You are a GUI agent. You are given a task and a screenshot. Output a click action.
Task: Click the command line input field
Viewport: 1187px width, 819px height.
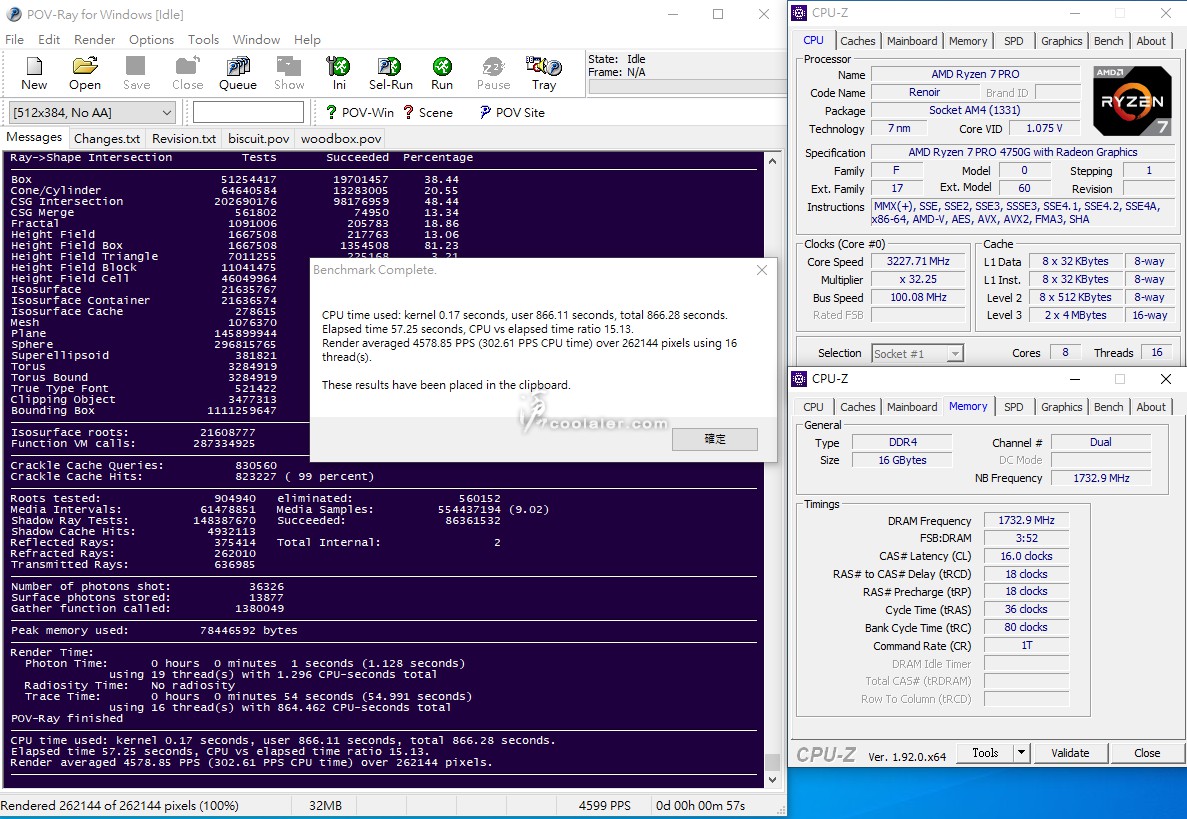tap(248, 112)
